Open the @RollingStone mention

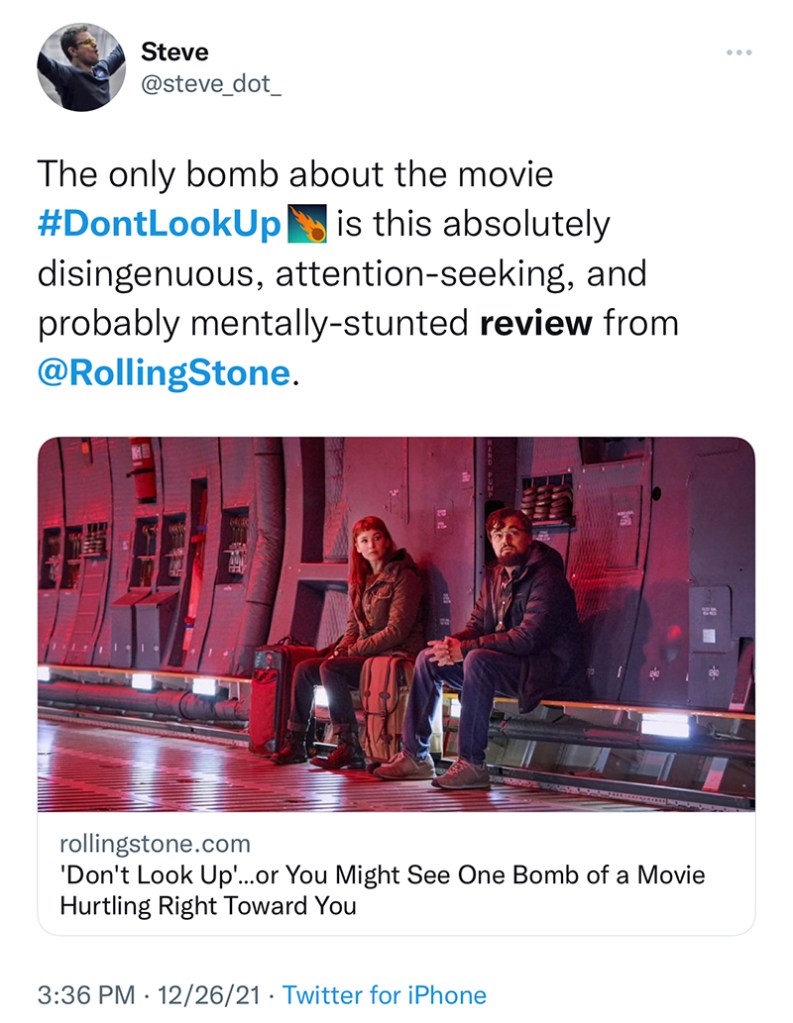point(165,373)
